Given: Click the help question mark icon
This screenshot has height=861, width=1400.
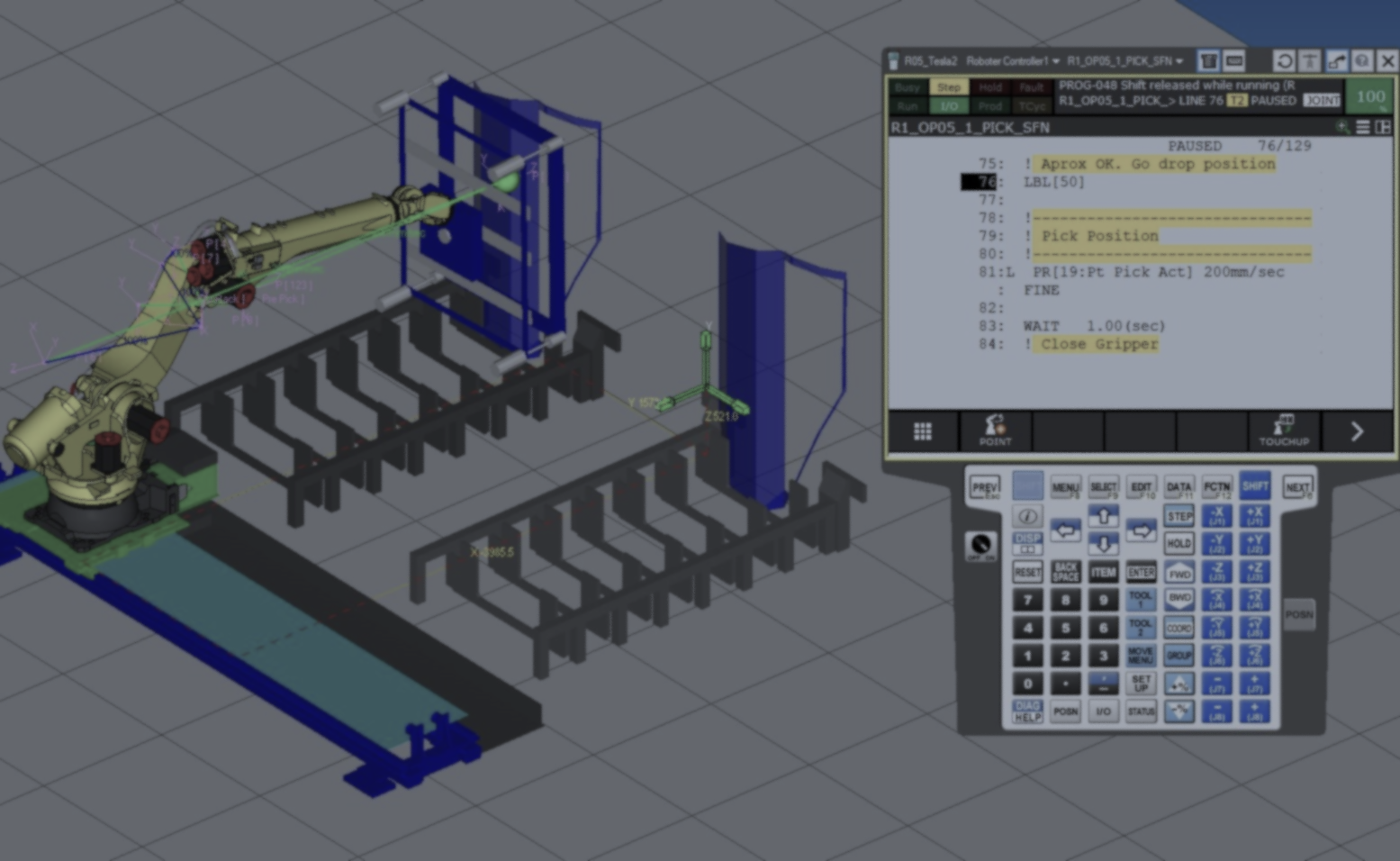Looking at the screenshot, I should pyautogui.click(x=1362, y=61).
